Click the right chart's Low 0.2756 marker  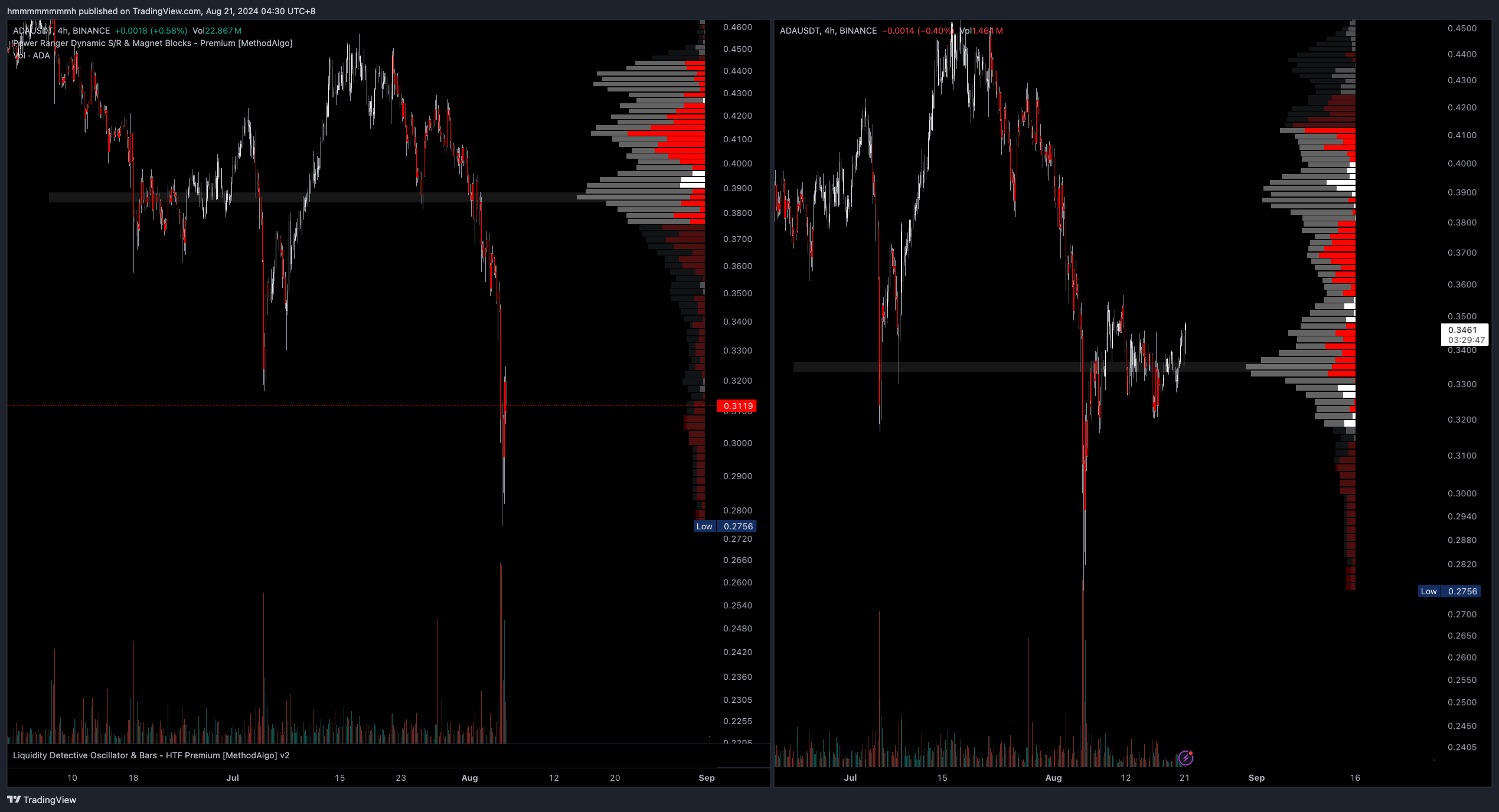1449,591
